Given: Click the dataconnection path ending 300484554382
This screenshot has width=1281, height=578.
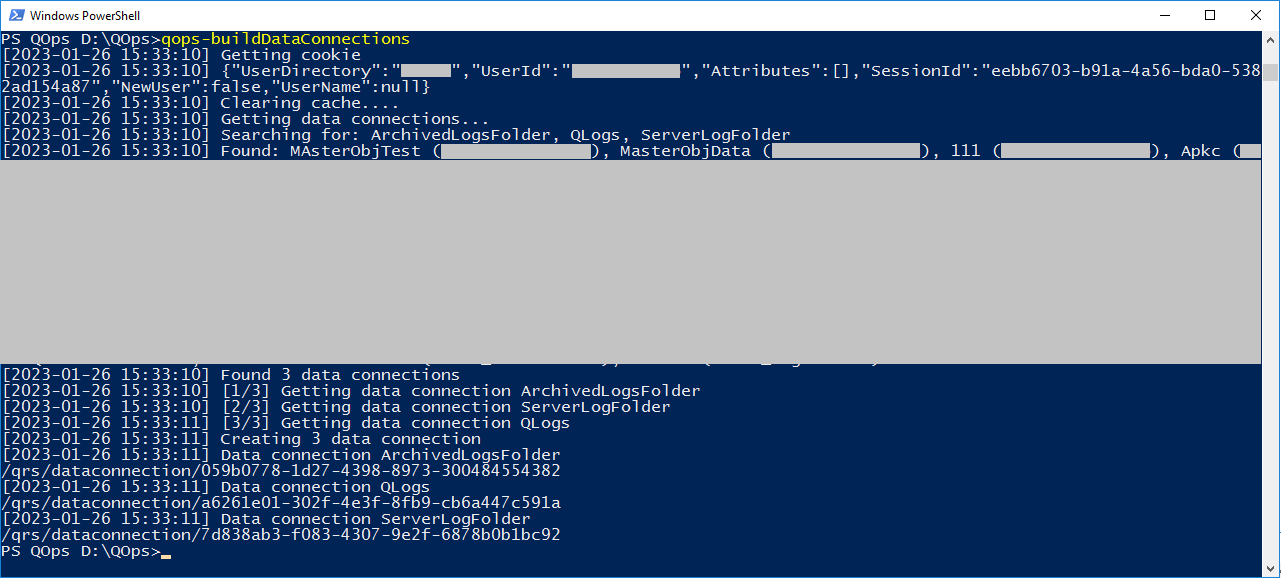Looking at the screenshot, I should click(281, 471).
